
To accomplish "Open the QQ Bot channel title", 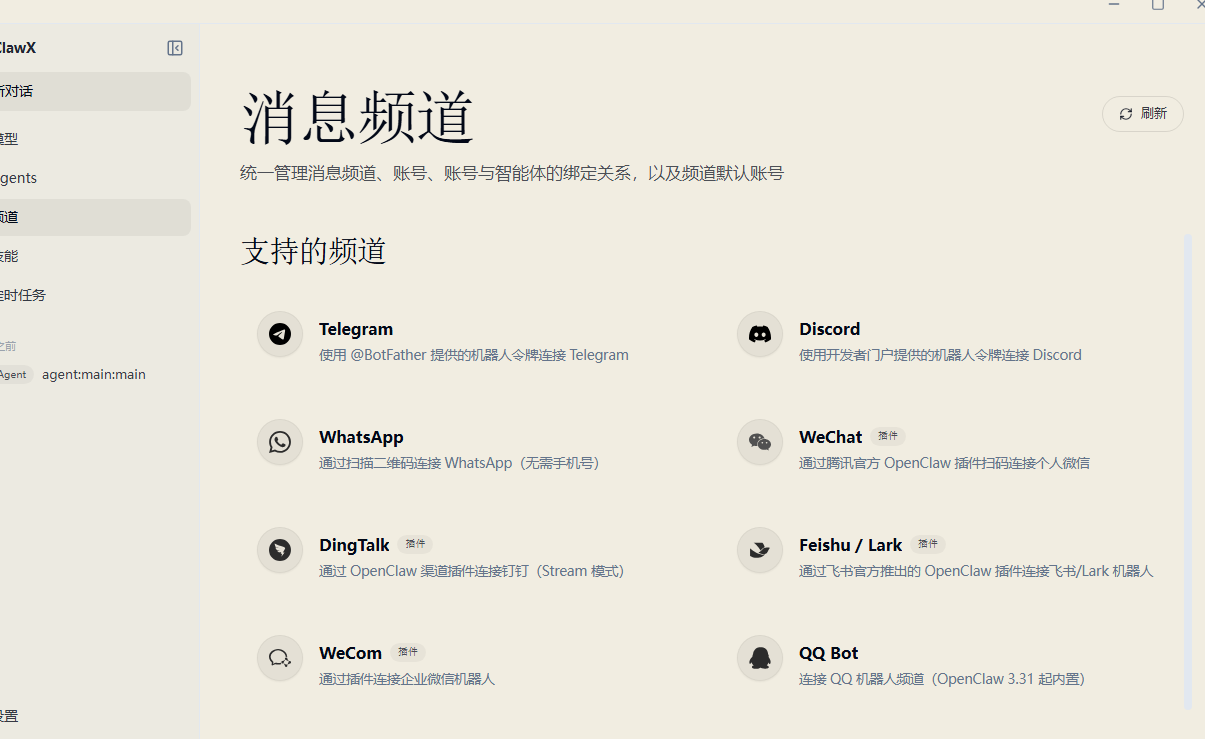I will 828,653.
